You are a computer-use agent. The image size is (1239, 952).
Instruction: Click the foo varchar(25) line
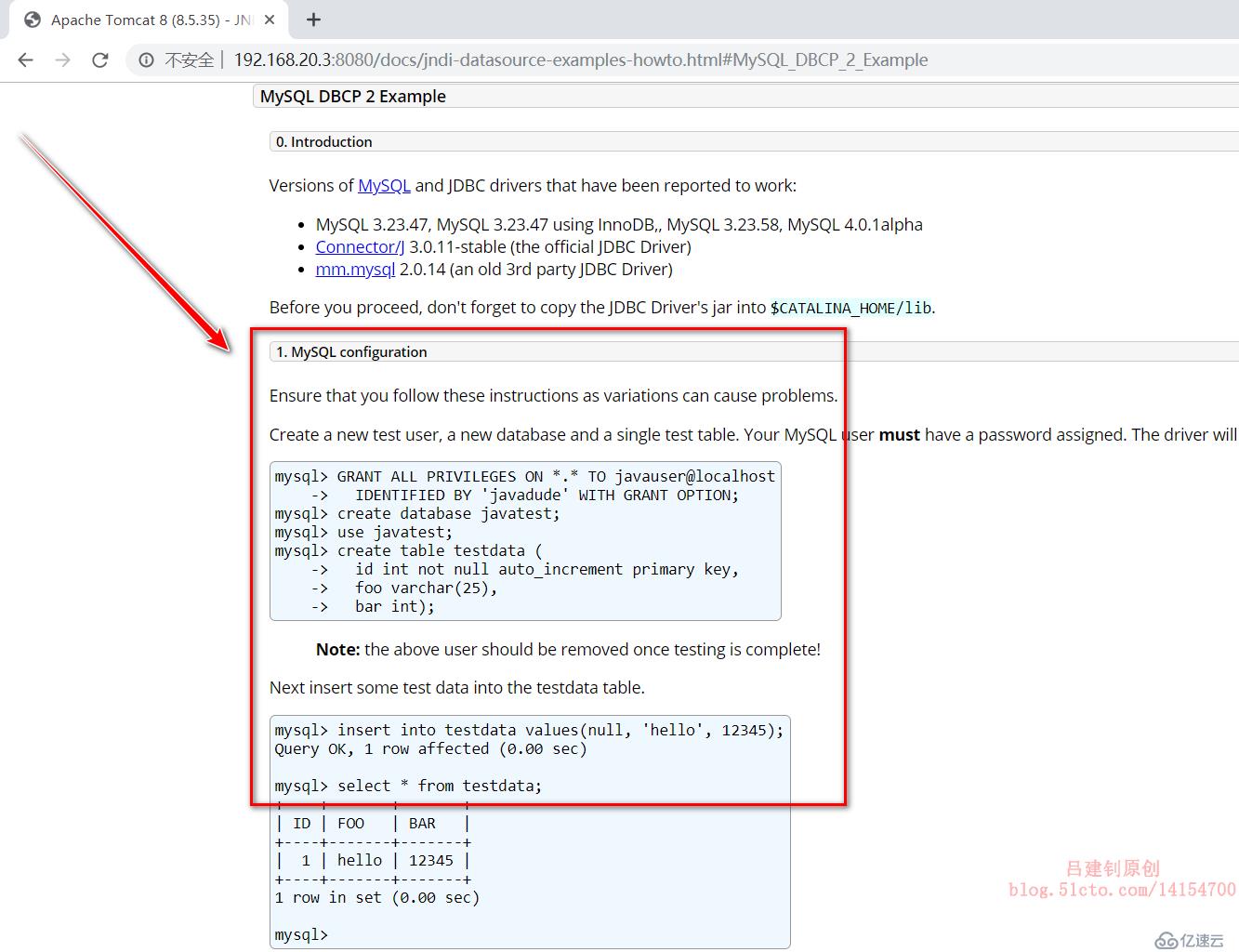coord(404,588)
